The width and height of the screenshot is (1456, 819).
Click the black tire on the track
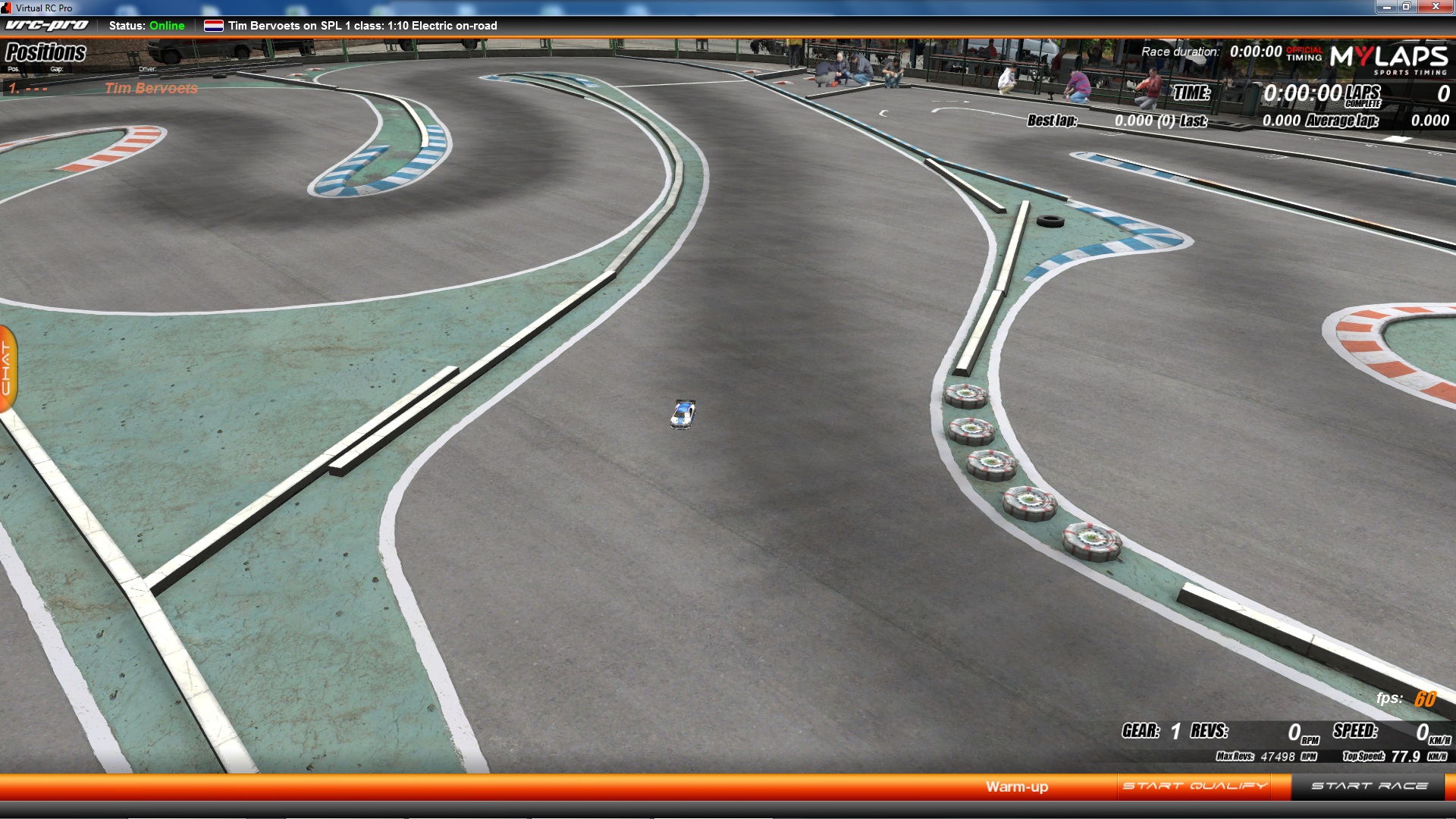coord(1050,221)
